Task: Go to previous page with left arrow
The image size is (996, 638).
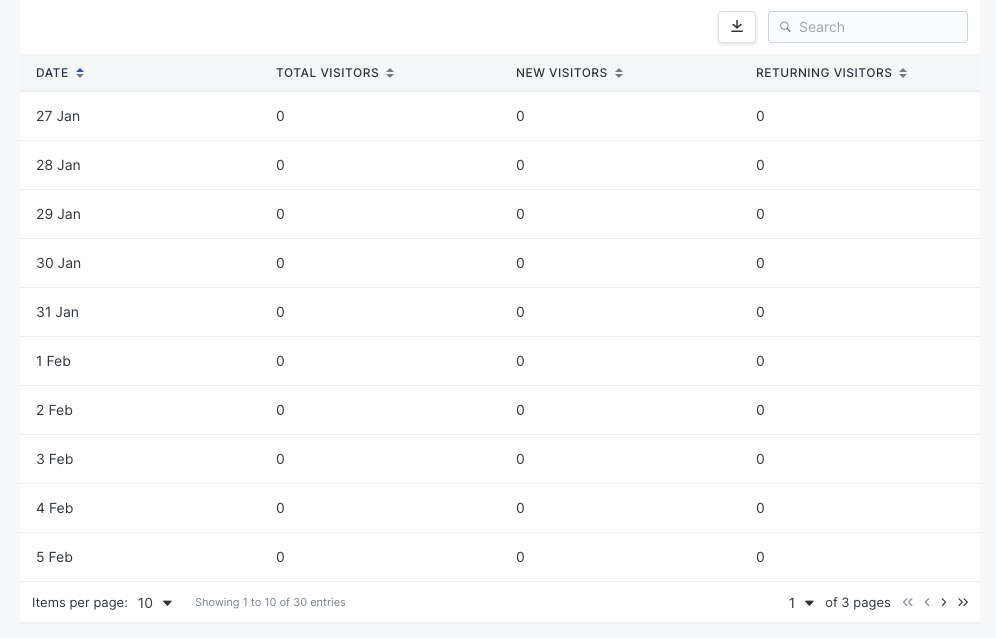Action: [926, 602]
